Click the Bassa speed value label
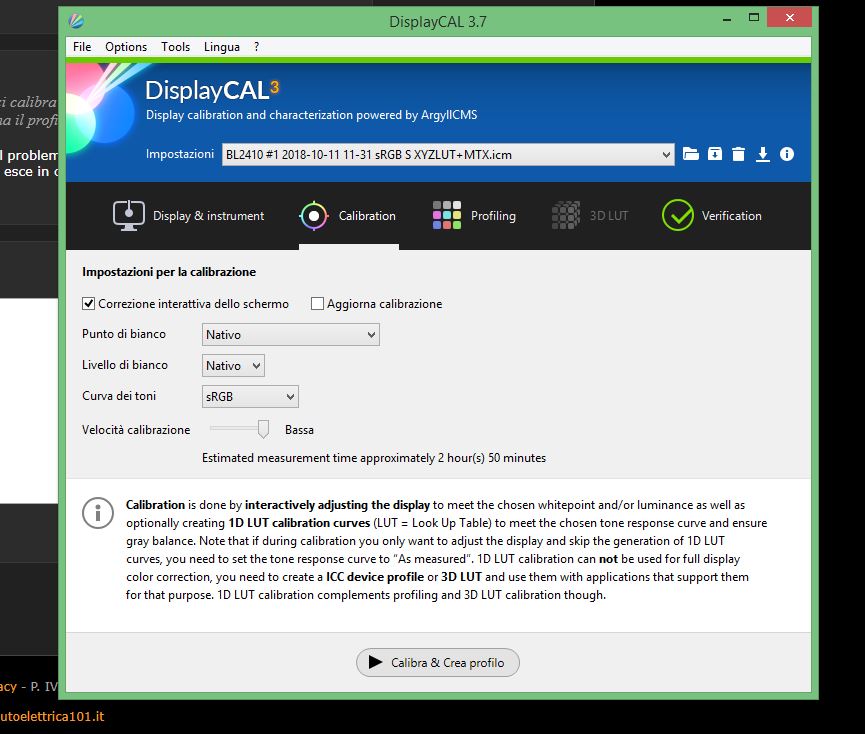865x734 pixels. (x=300, y=430)
